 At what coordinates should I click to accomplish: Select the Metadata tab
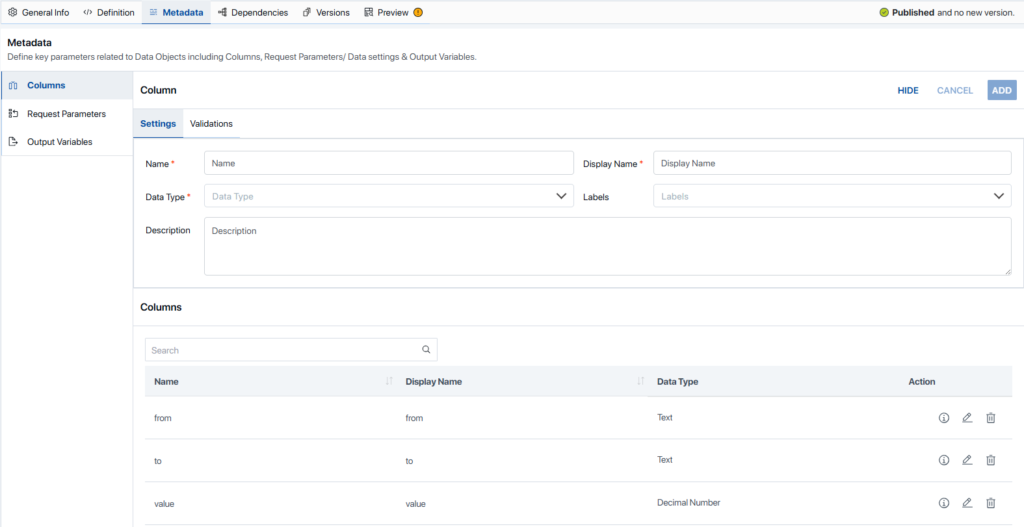(176, 12)
